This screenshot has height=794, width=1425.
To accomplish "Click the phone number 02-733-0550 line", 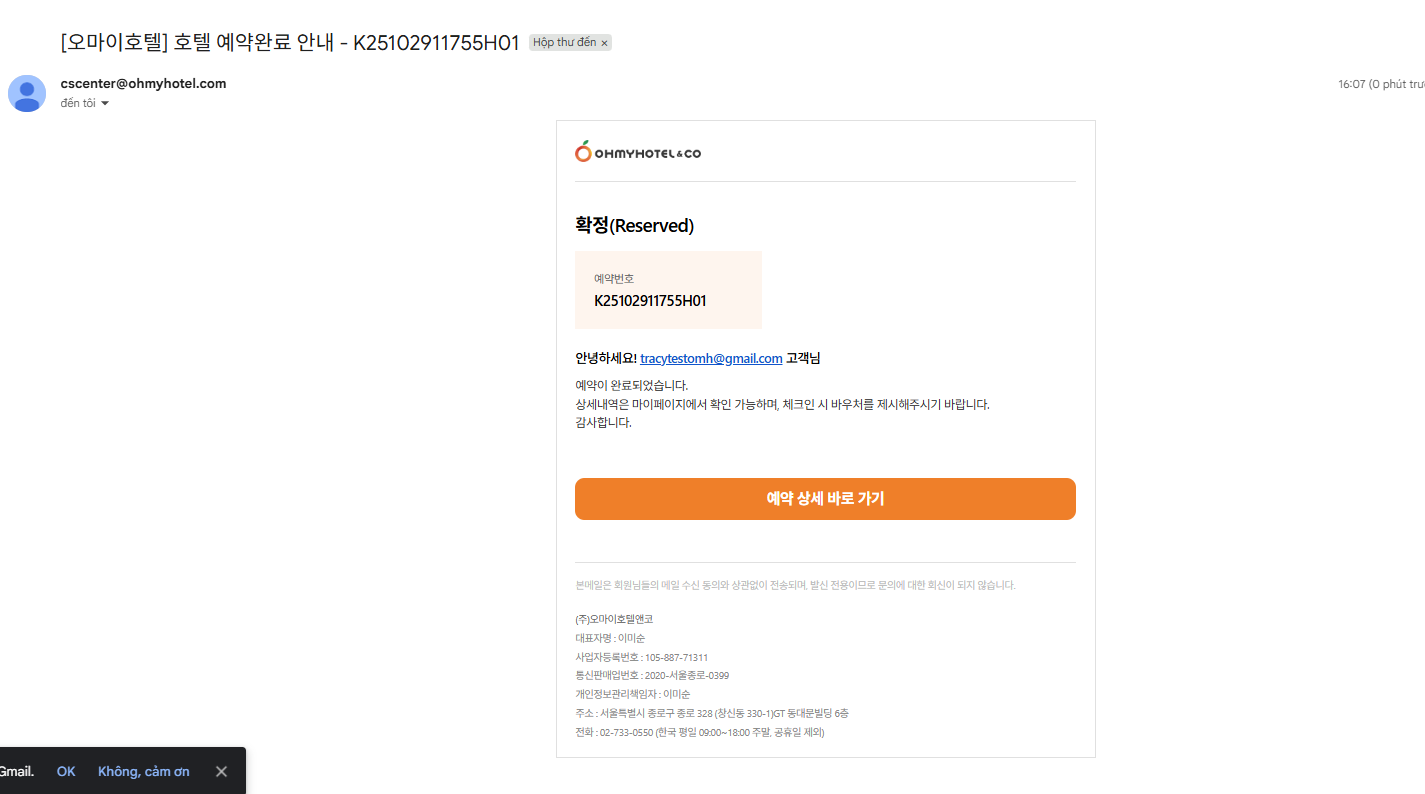I will pos(699,732).
